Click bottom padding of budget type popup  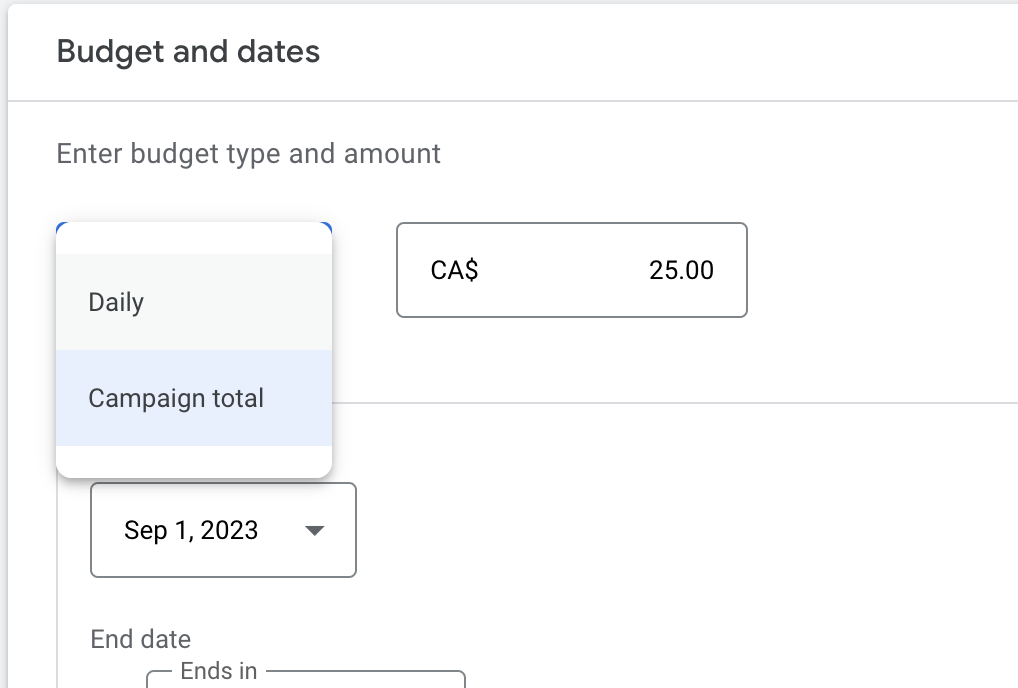point(194,461)
